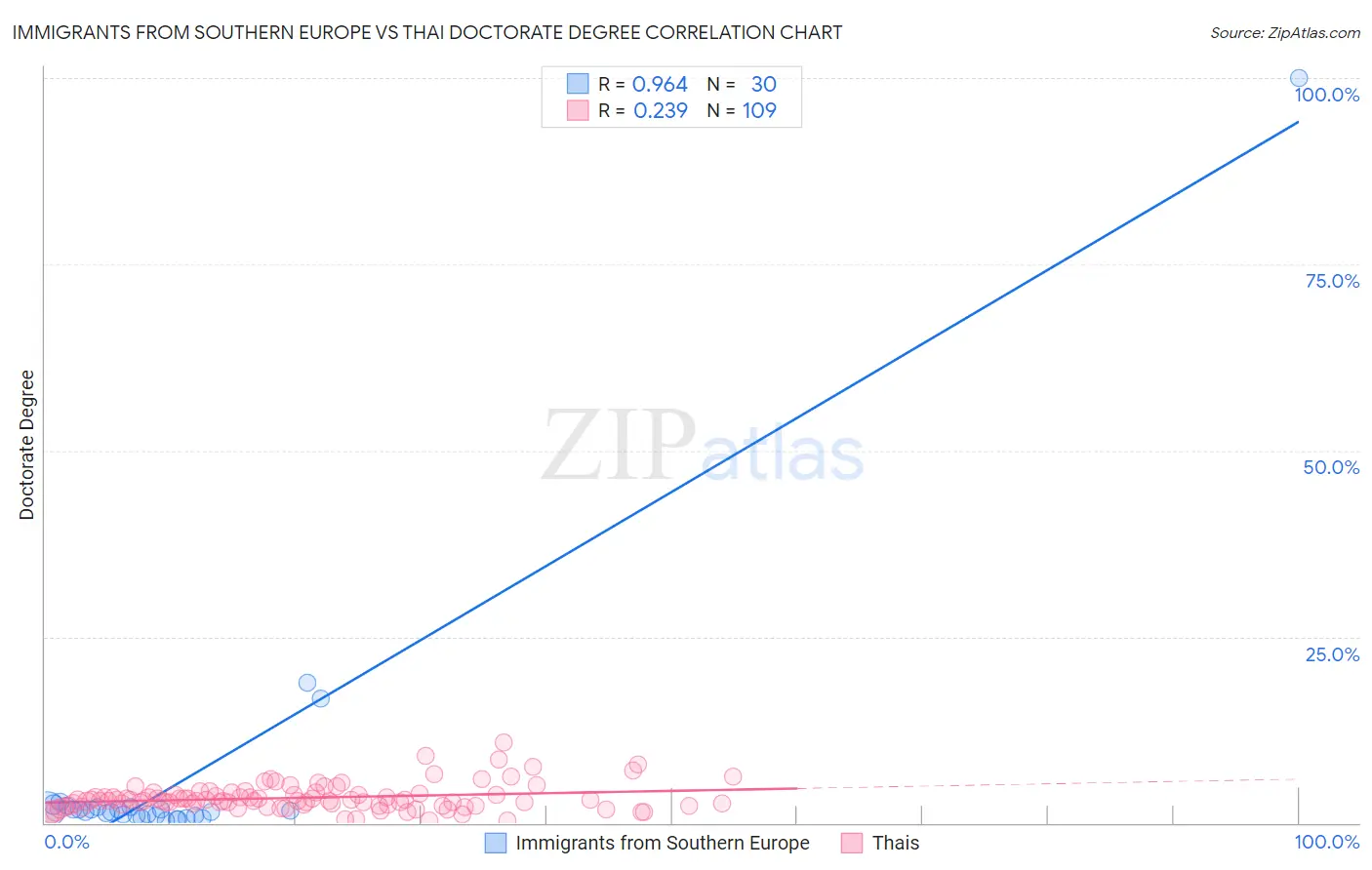The image size is (1372, 870).
Task: Select the Thais legend label
Action: pyautogui.click(x=896, y=843)
